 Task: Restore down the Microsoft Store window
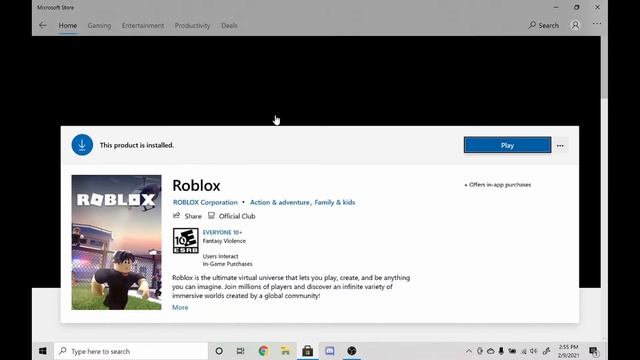[576, 7]
